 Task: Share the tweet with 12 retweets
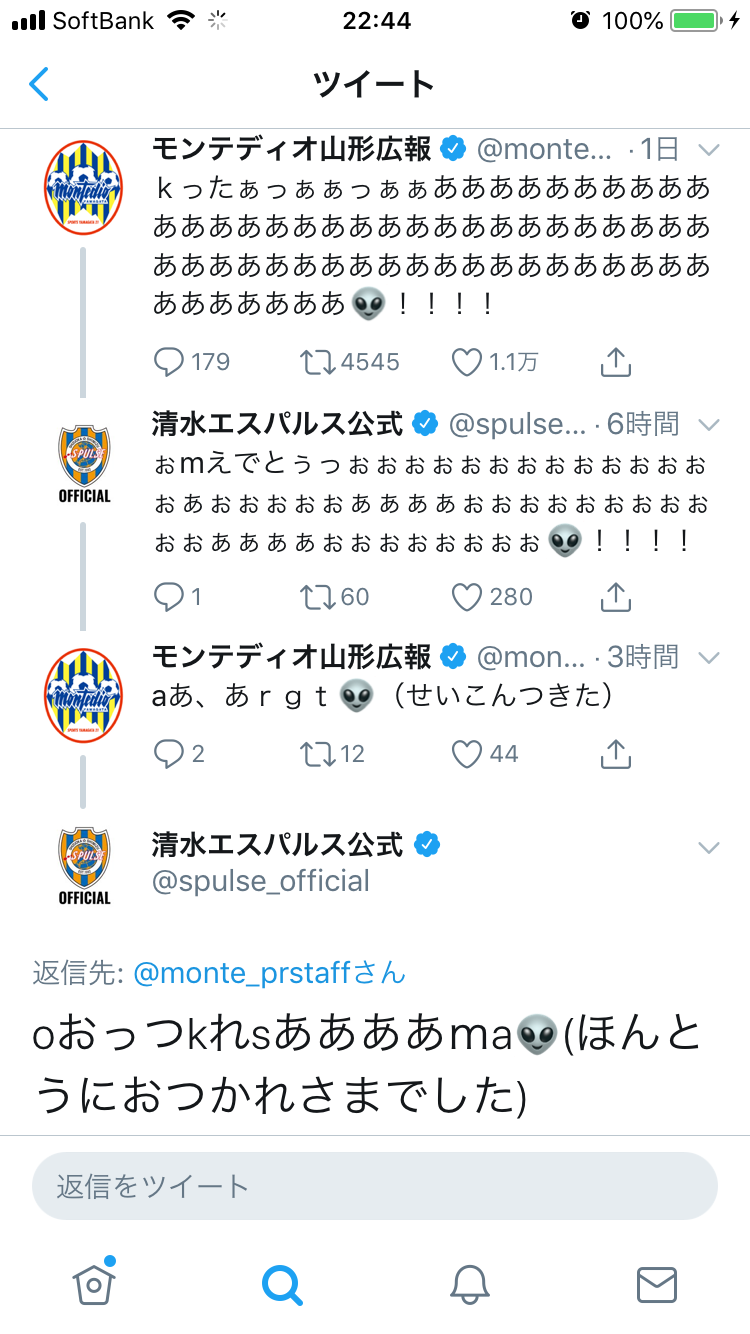616,753
